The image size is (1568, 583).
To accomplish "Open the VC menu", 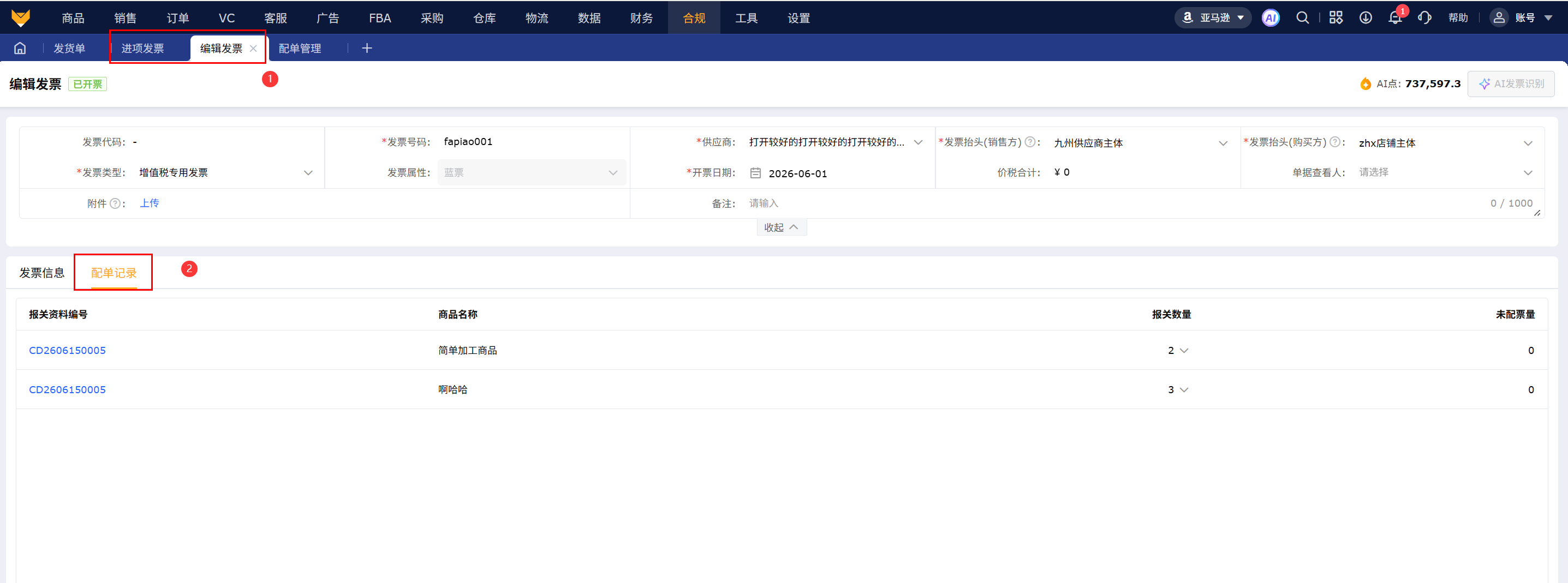I will 226,17.
